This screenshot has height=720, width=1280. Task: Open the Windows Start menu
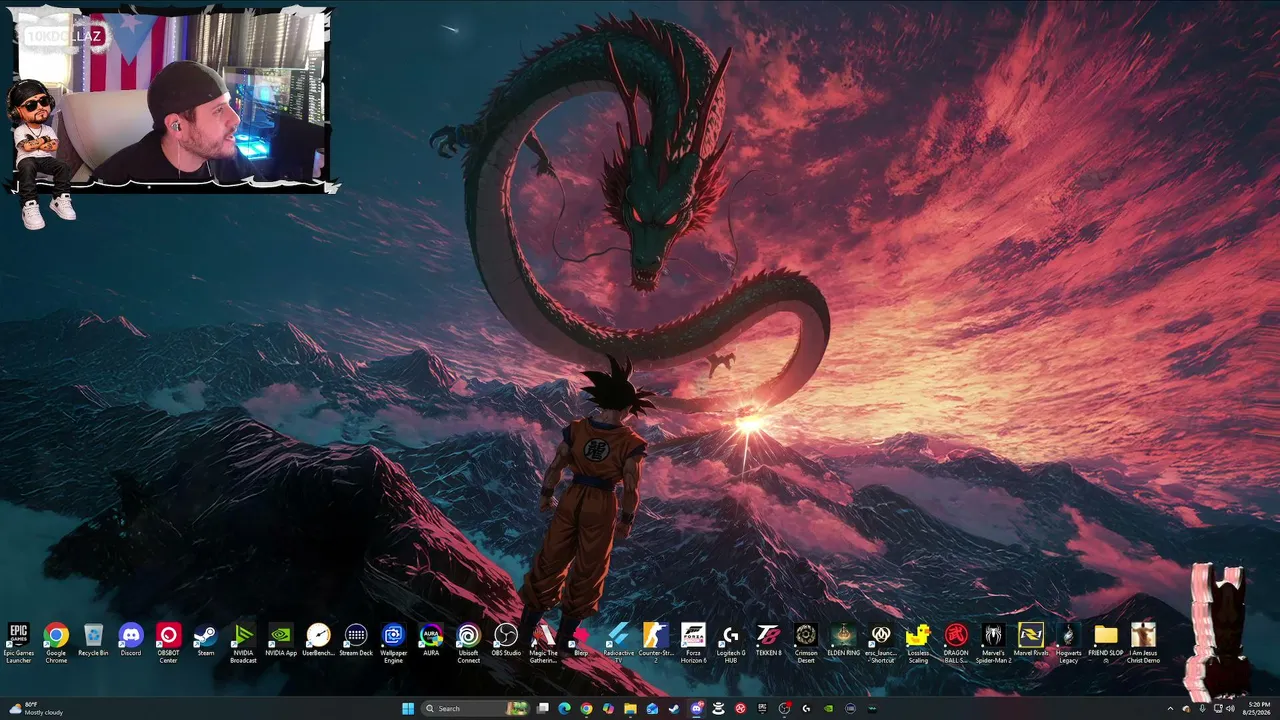click(x=408, y=709)
